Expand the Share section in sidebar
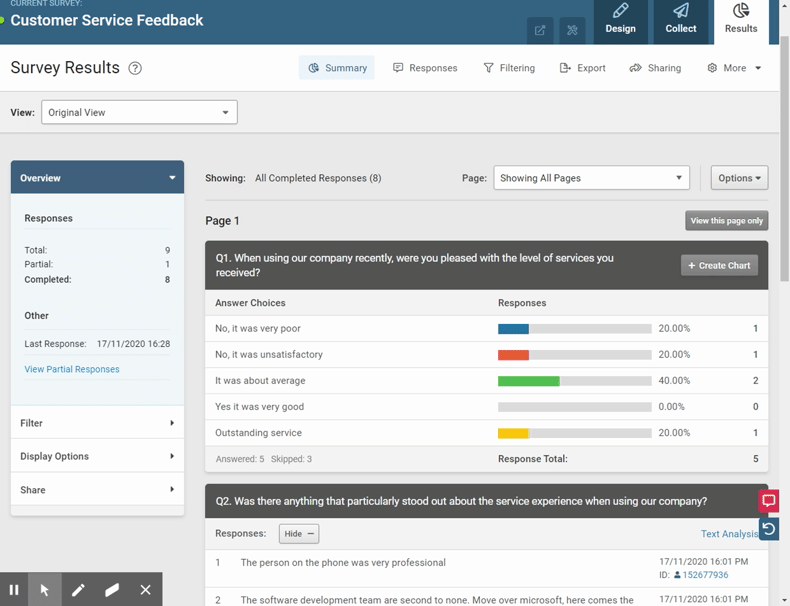This screenshot has height=606, width=790. coord(97,489)
